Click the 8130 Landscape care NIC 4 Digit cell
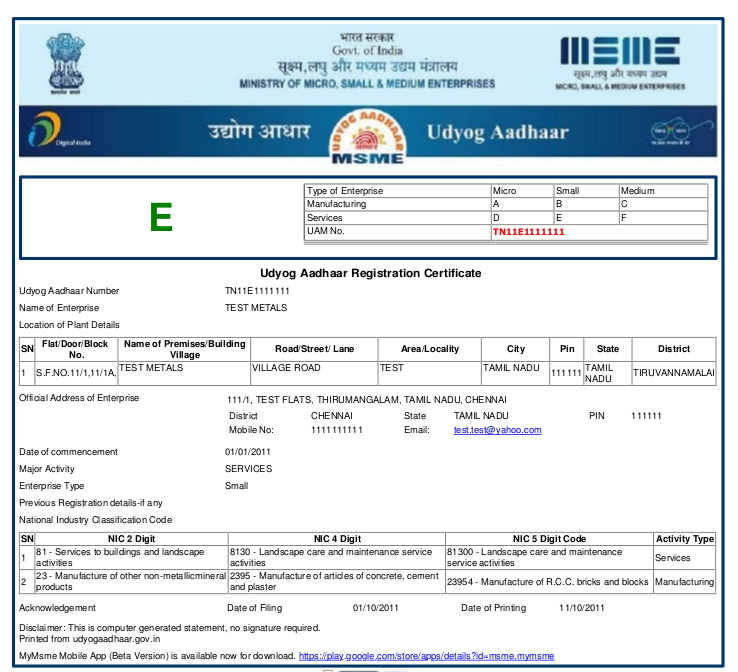 [335, 557]
